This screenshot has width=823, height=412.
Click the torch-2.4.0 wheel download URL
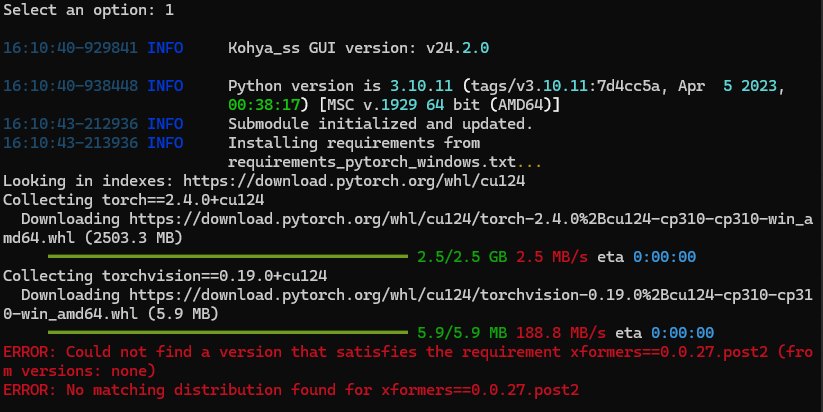(x=408, y=228)
